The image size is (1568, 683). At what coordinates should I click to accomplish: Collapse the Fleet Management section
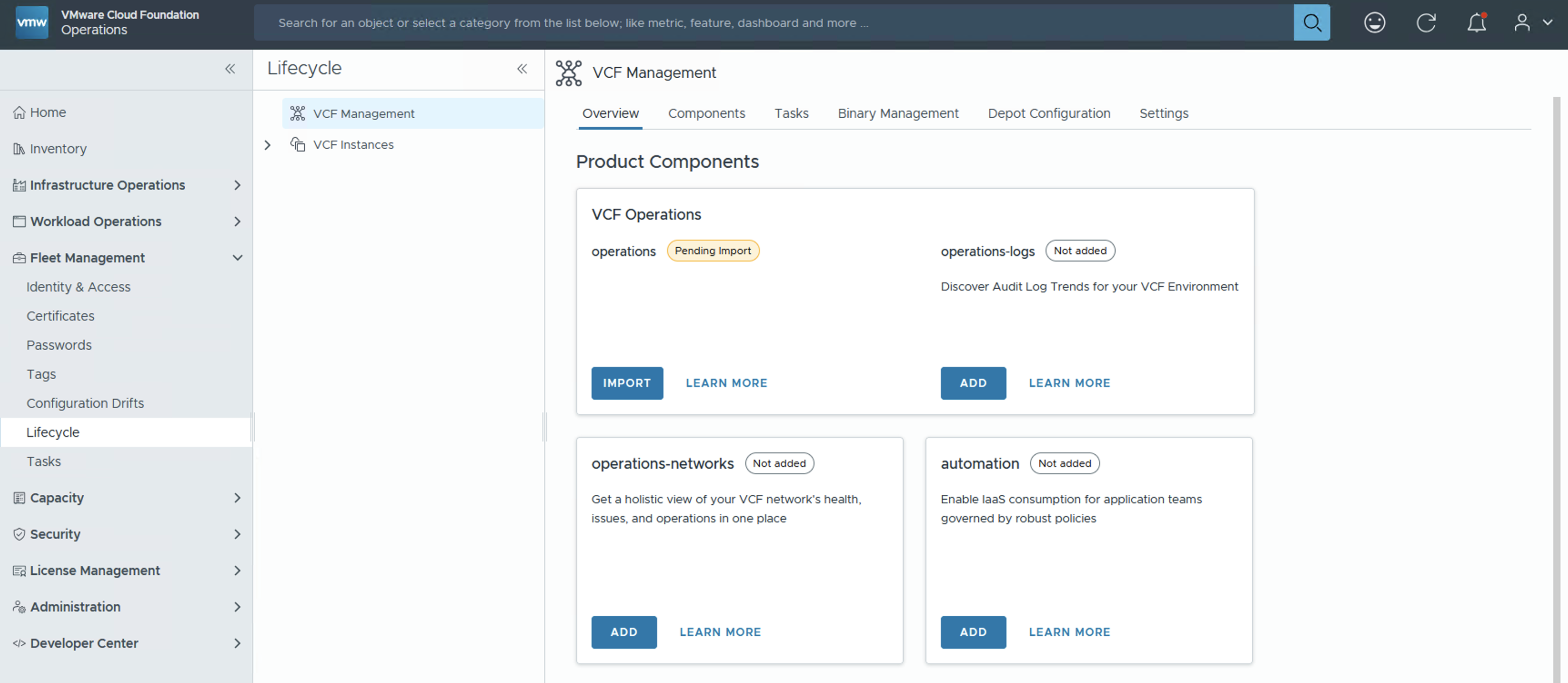[x=238, y=258]
